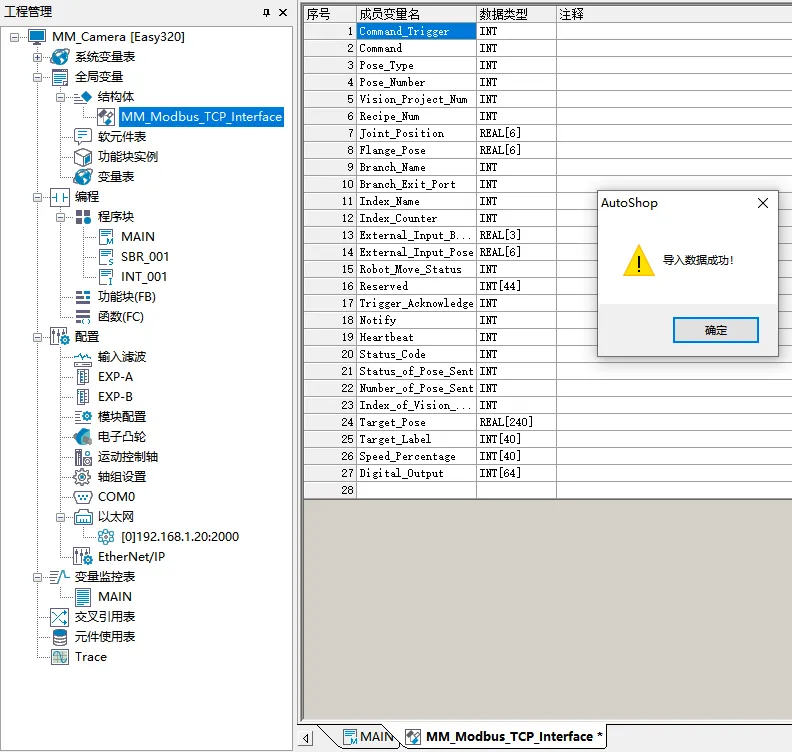Collapse the 编程 node
Screen dimensions: 792x752
click(x=37, y=197)
